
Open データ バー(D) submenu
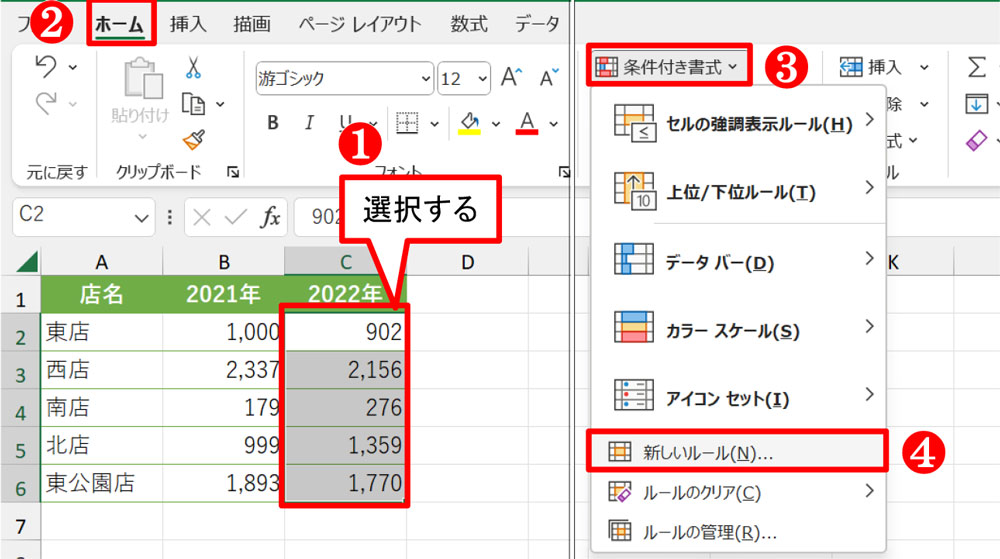pyautogui.click(x=739, y=260)
